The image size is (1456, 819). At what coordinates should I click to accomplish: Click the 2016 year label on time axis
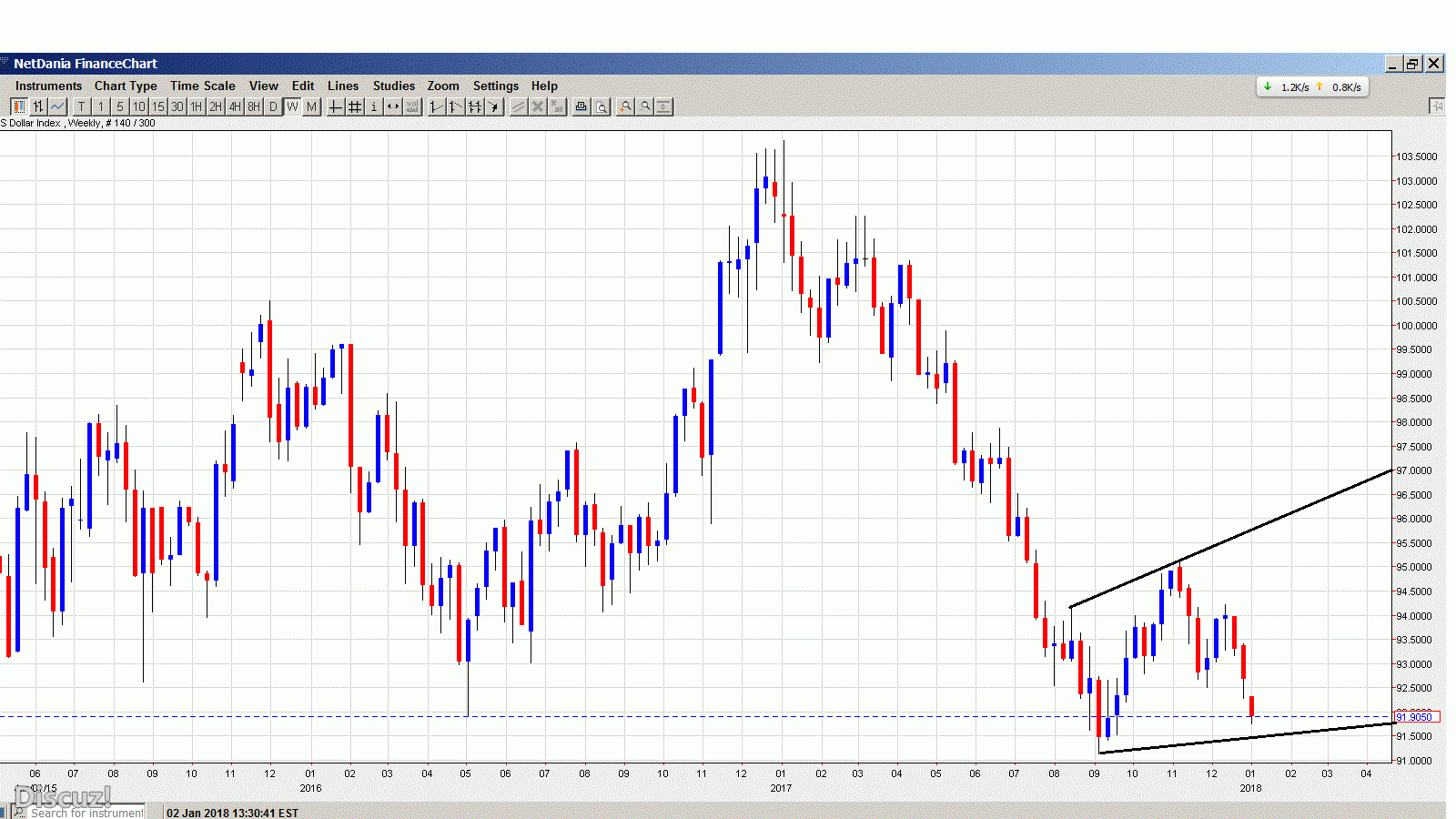310,788
